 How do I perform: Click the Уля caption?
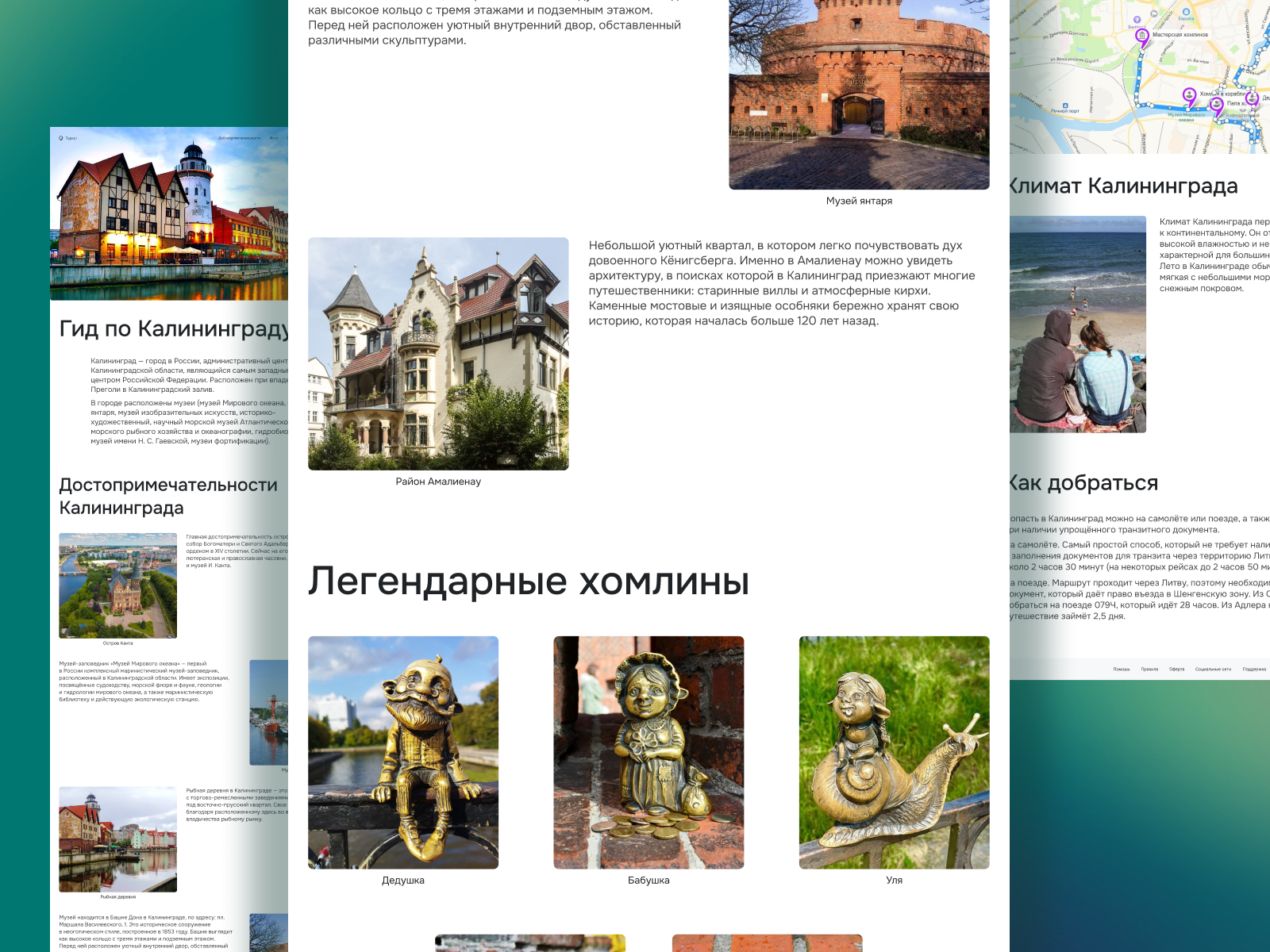tap(894, 881)
